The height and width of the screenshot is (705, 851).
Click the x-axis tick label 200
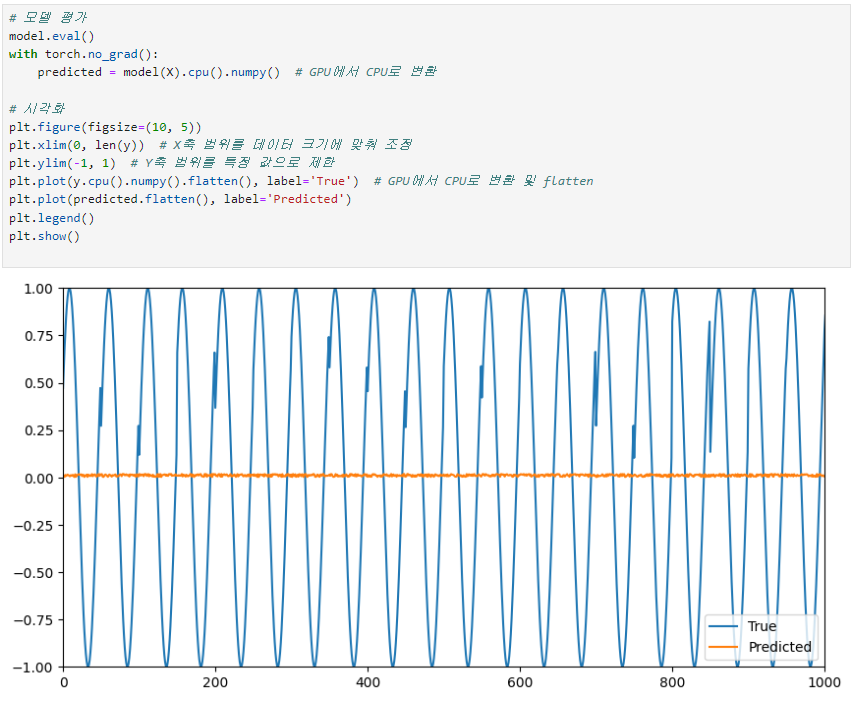[215, 682]
